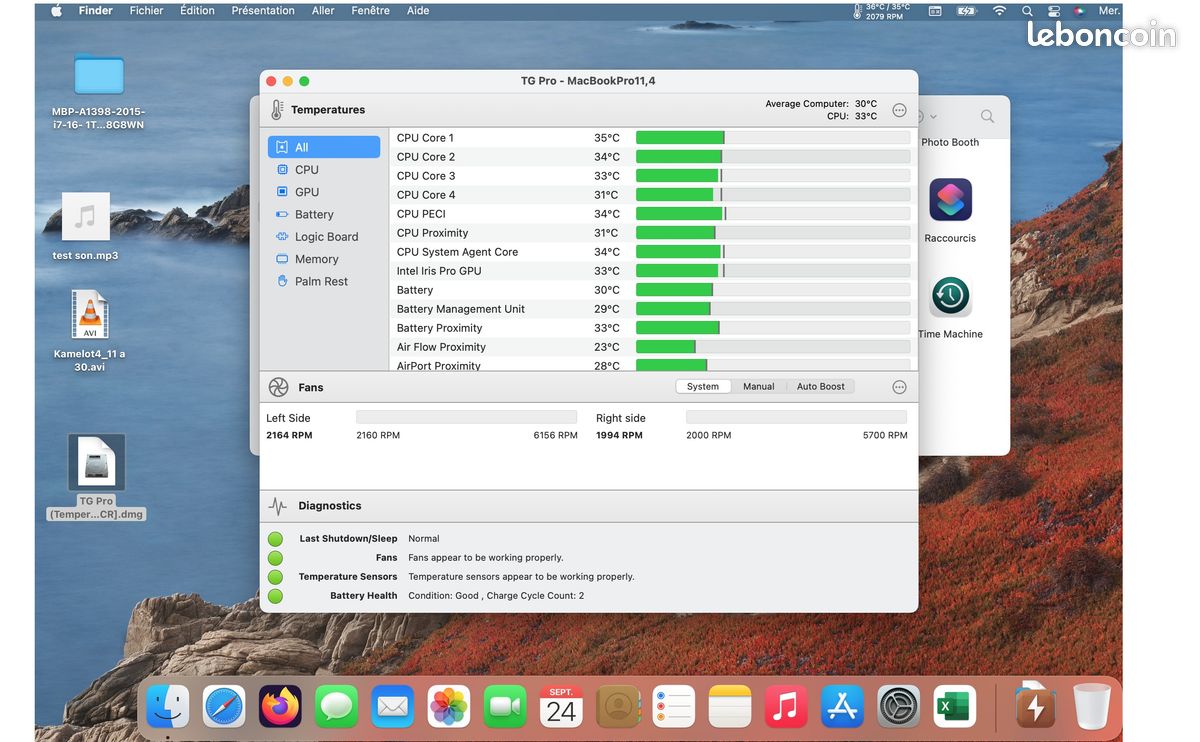The height and width of the screenshot is (742, 1200).
Task: Open the Aide menu
Action: point(418,11)
